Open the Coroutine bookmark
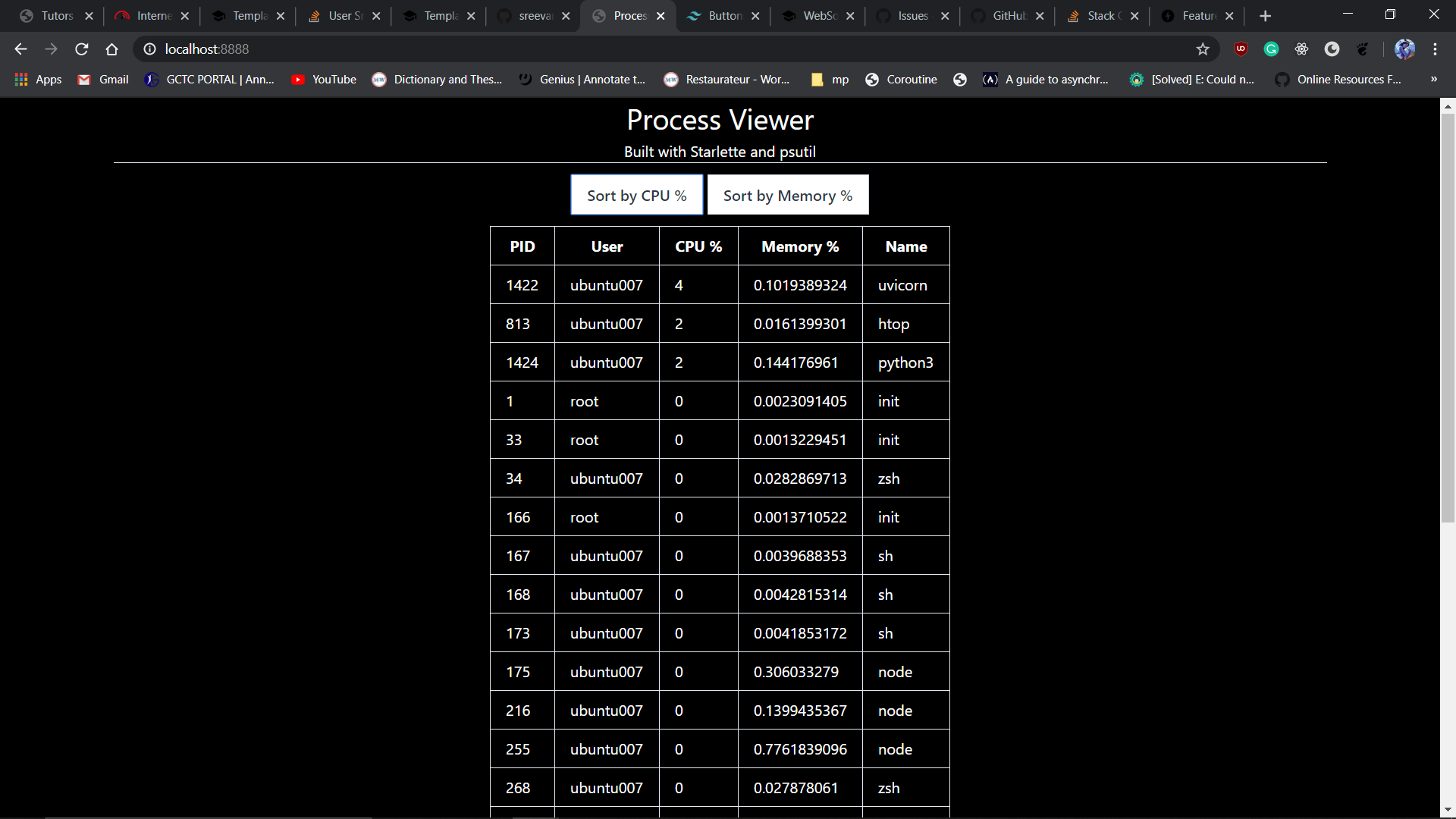 901,80
